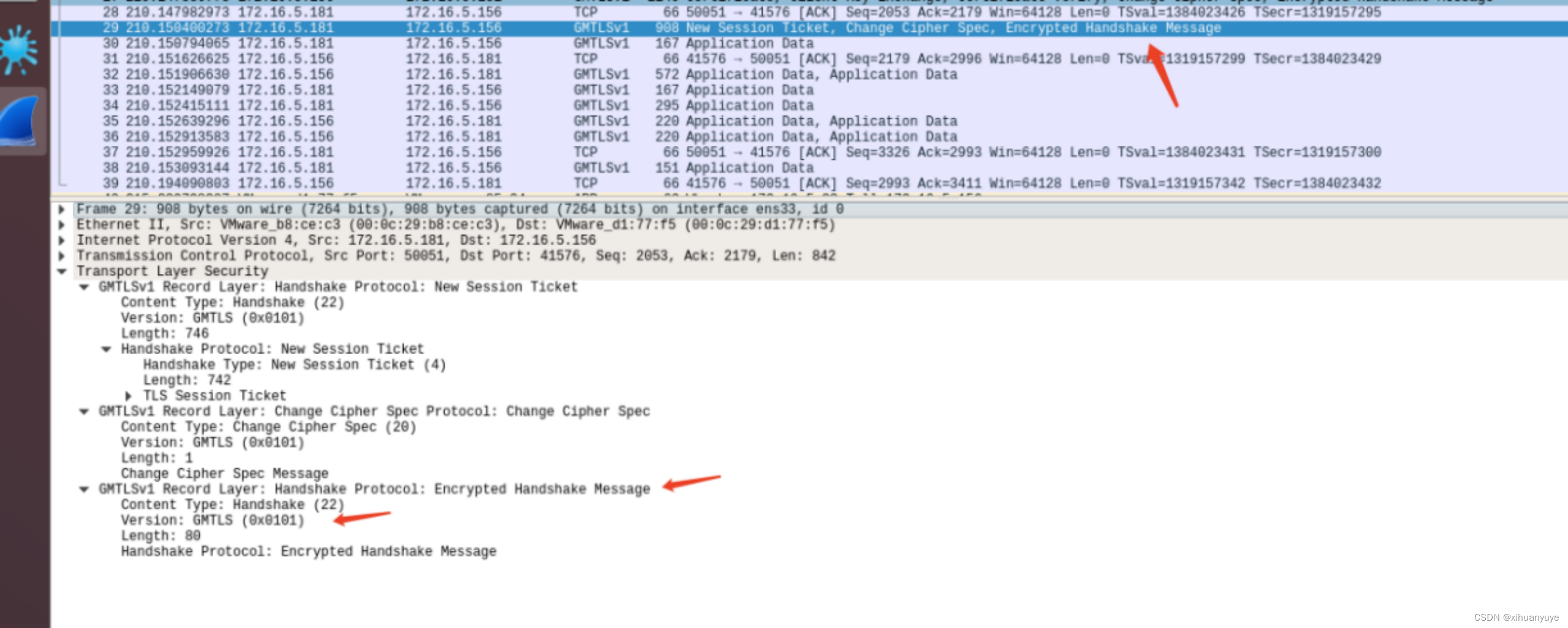This screenshot has width=1568, height=628.
Task: Collapse the New Session Ticket record layer
Action: point(84,287)
